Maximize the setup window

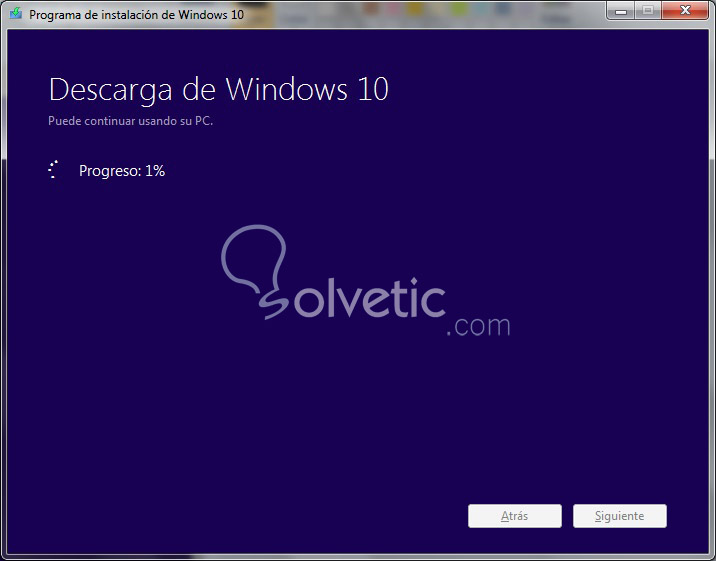648,11
